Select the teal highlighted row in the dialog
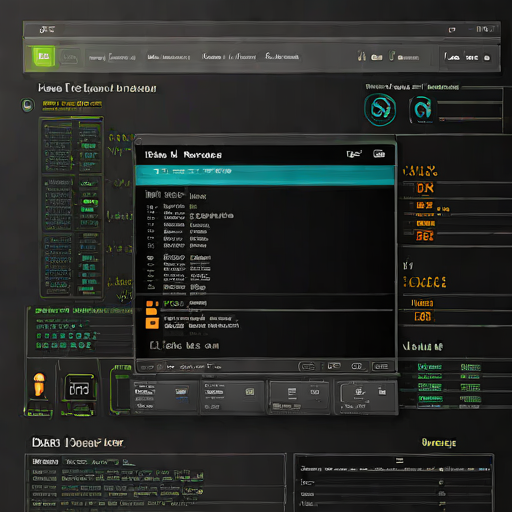The height and width of the screenshot is (512, 512). (x=265, y=175)
